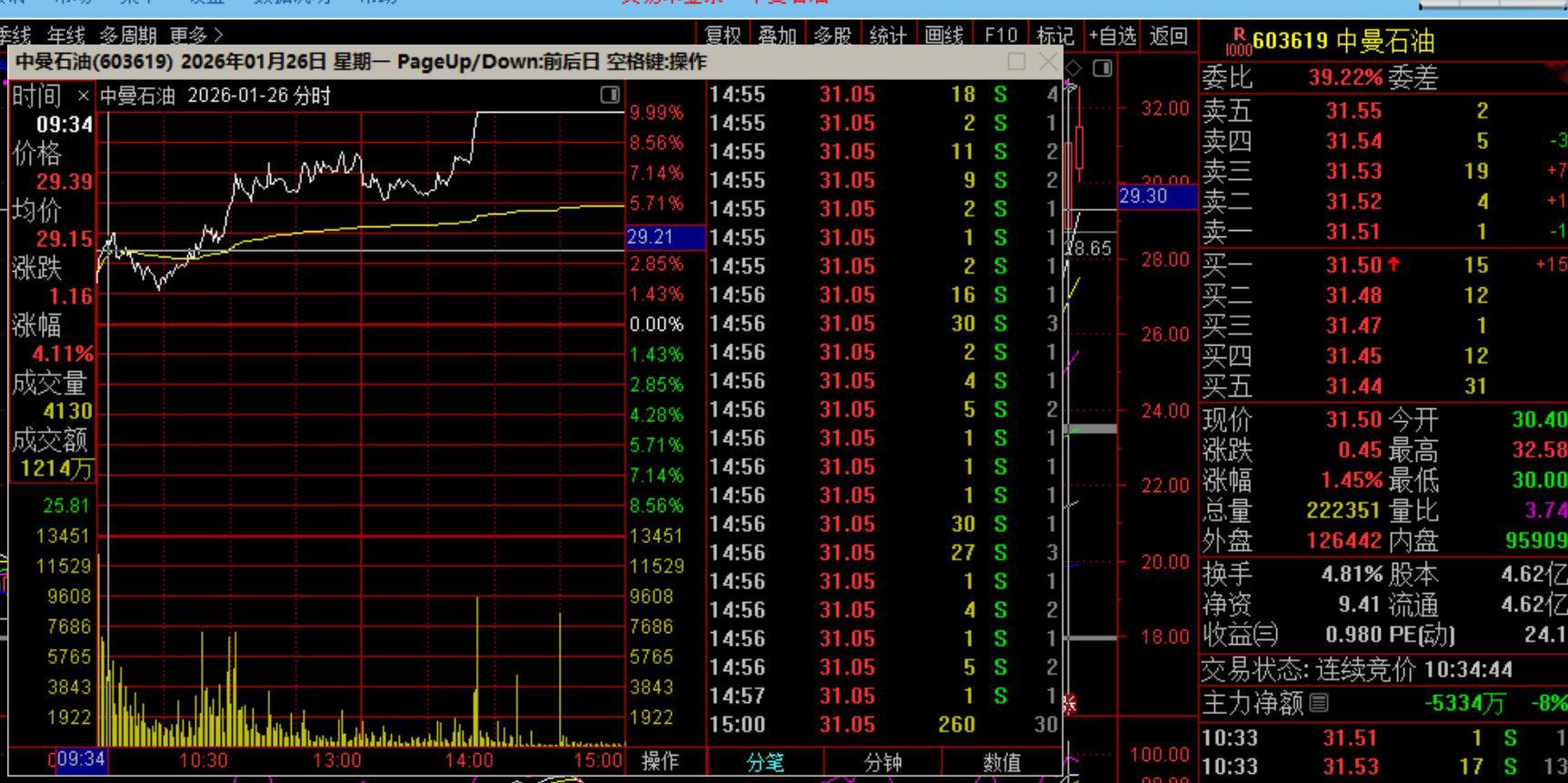Click the blue 29.30 K-line price marker

[1157, 196]
